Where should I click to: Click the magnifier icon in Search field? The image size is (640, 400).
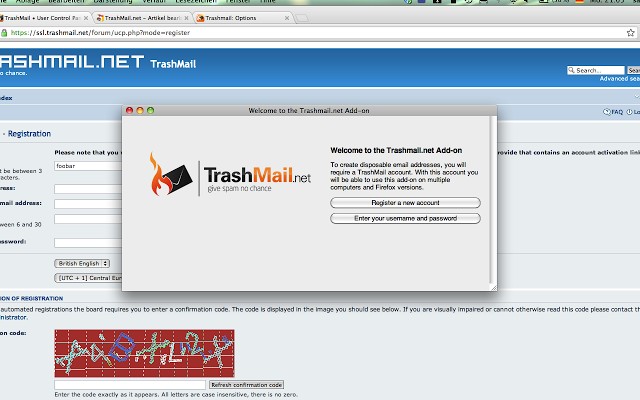(571, 70)
